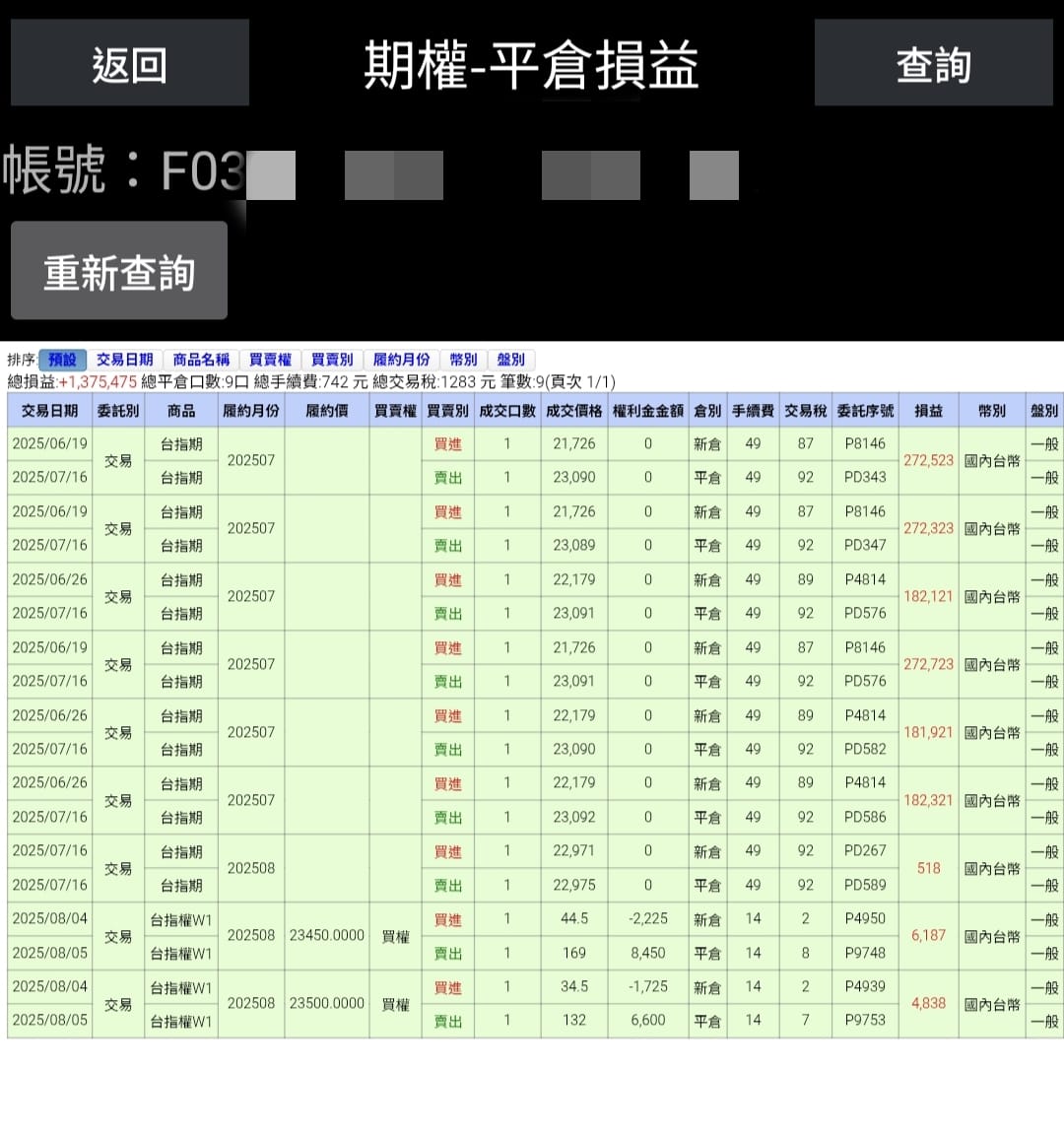1064x1136 pixels.
Task: Sort by 買賣權
Action: pos(270,360)
